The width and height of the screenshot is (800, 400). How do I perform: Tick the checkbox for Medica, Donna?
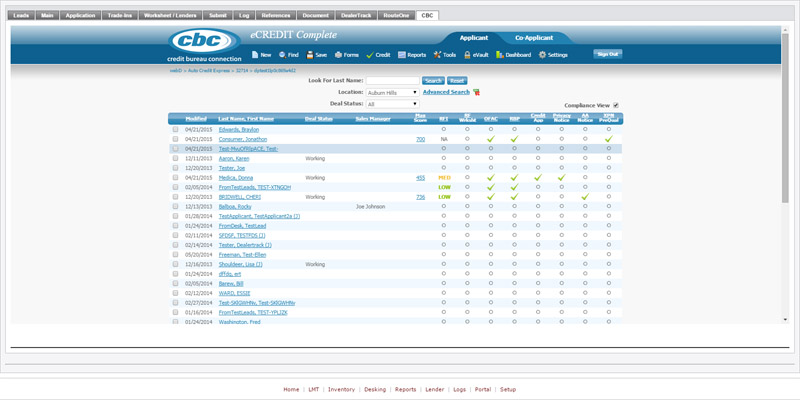click(x=176, y=178)
